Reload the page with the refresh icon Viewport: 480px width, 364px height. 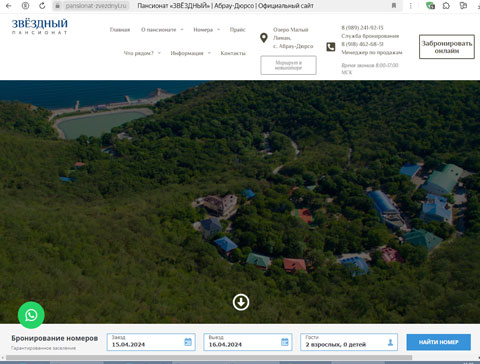42,6
